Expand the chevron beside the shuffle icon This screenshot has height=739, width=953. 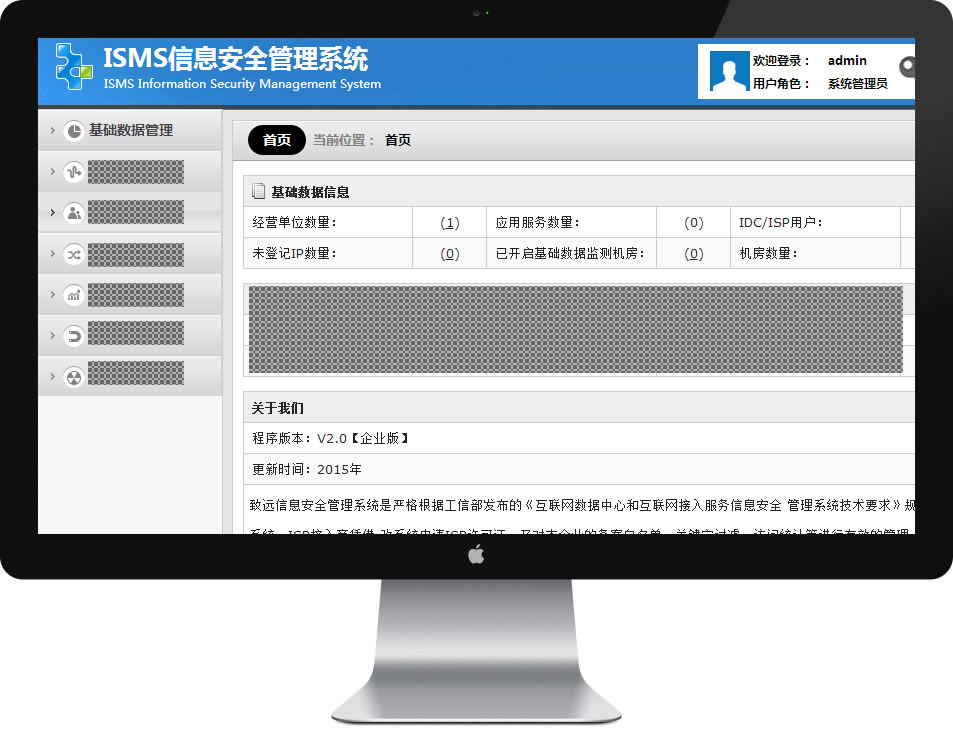52,254
